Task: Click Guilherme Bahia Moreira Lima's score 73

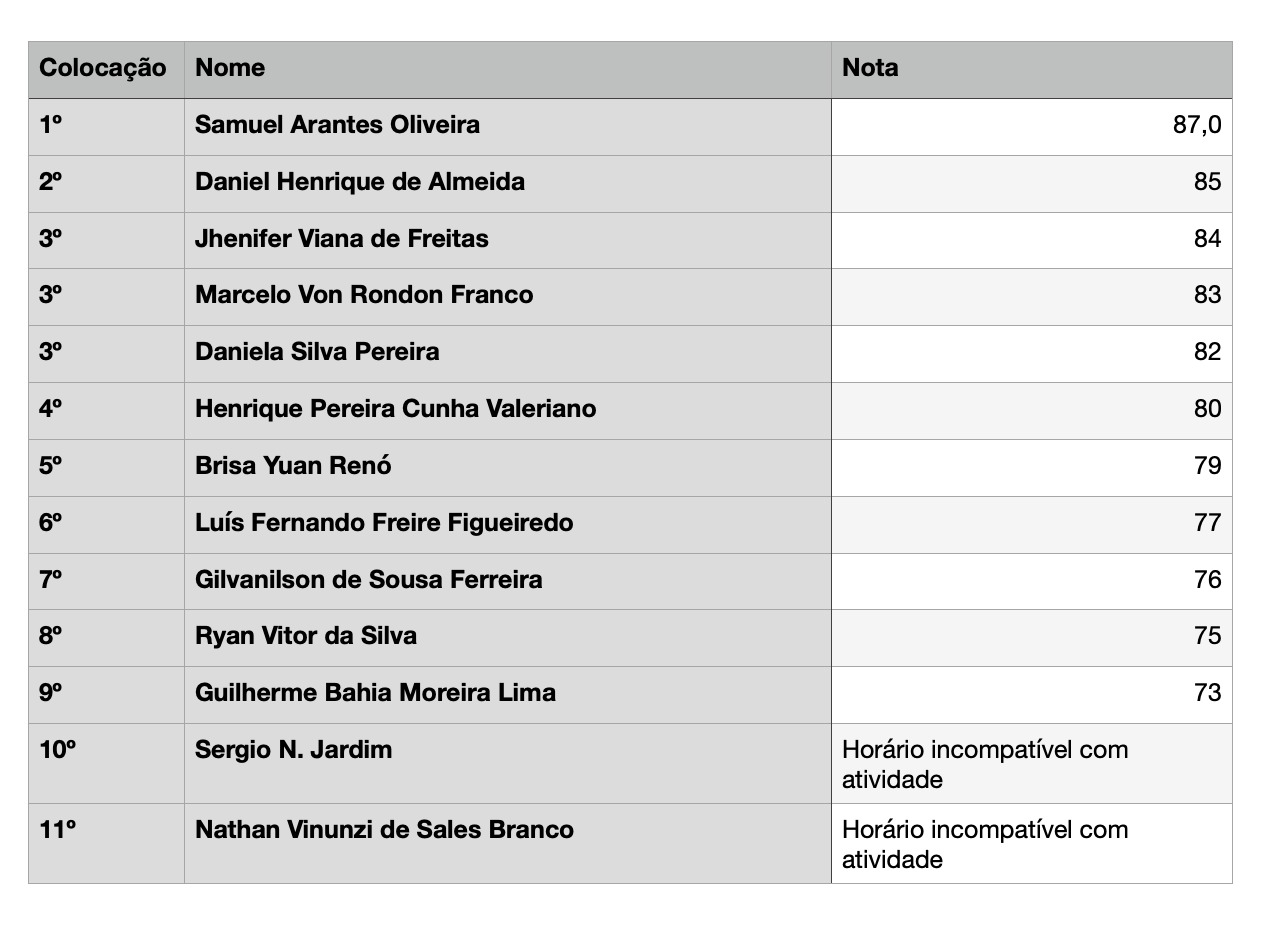Action: coord(1206,693)
